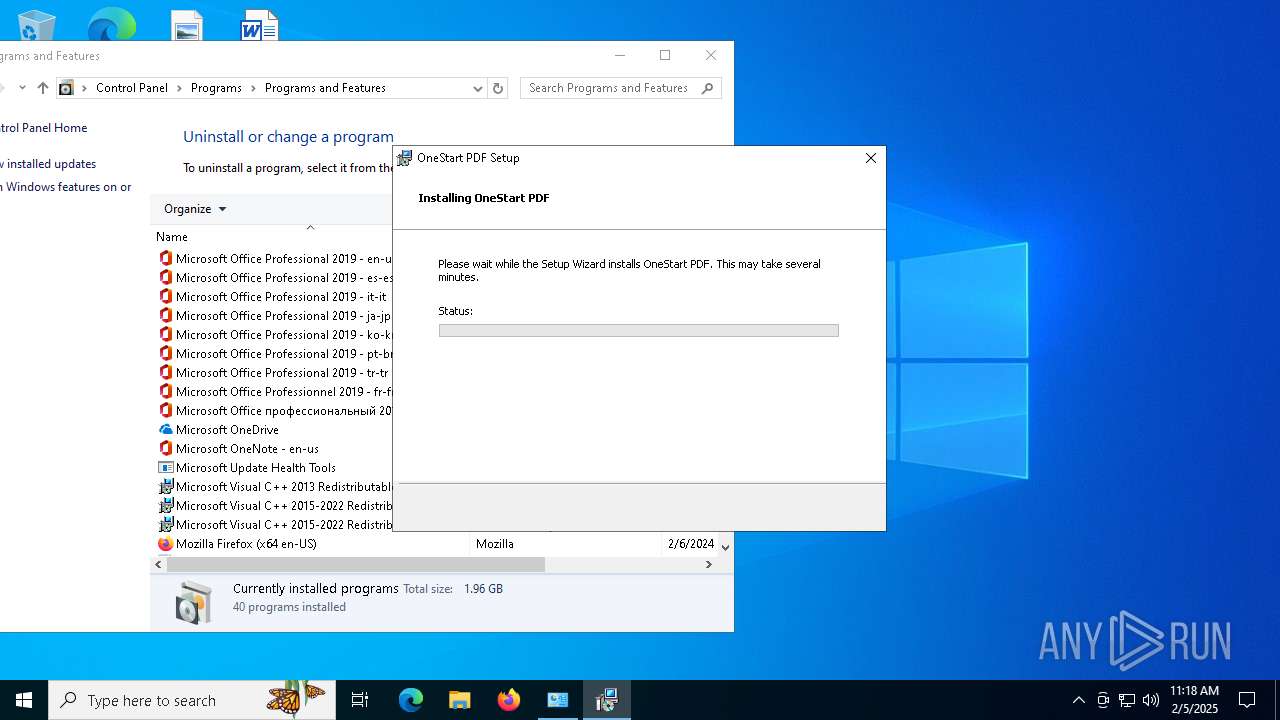The width and height of the screenshot is (1280, 720).
Task: Close the OneStart PDF Setup dialog
Action: [871, 158]
